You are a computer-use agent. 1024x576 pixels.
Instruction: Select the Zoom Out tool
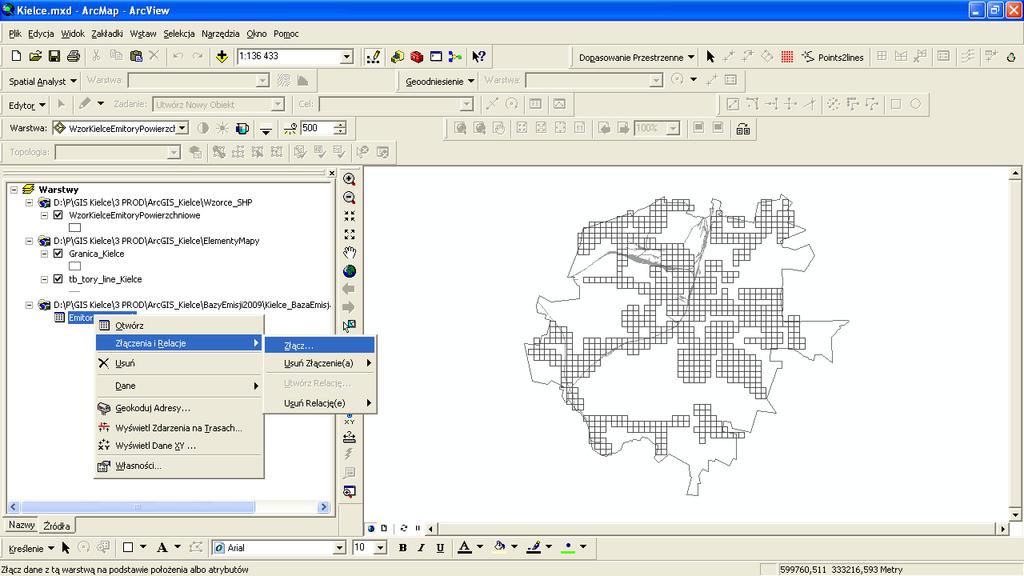(x=349, y=197)
